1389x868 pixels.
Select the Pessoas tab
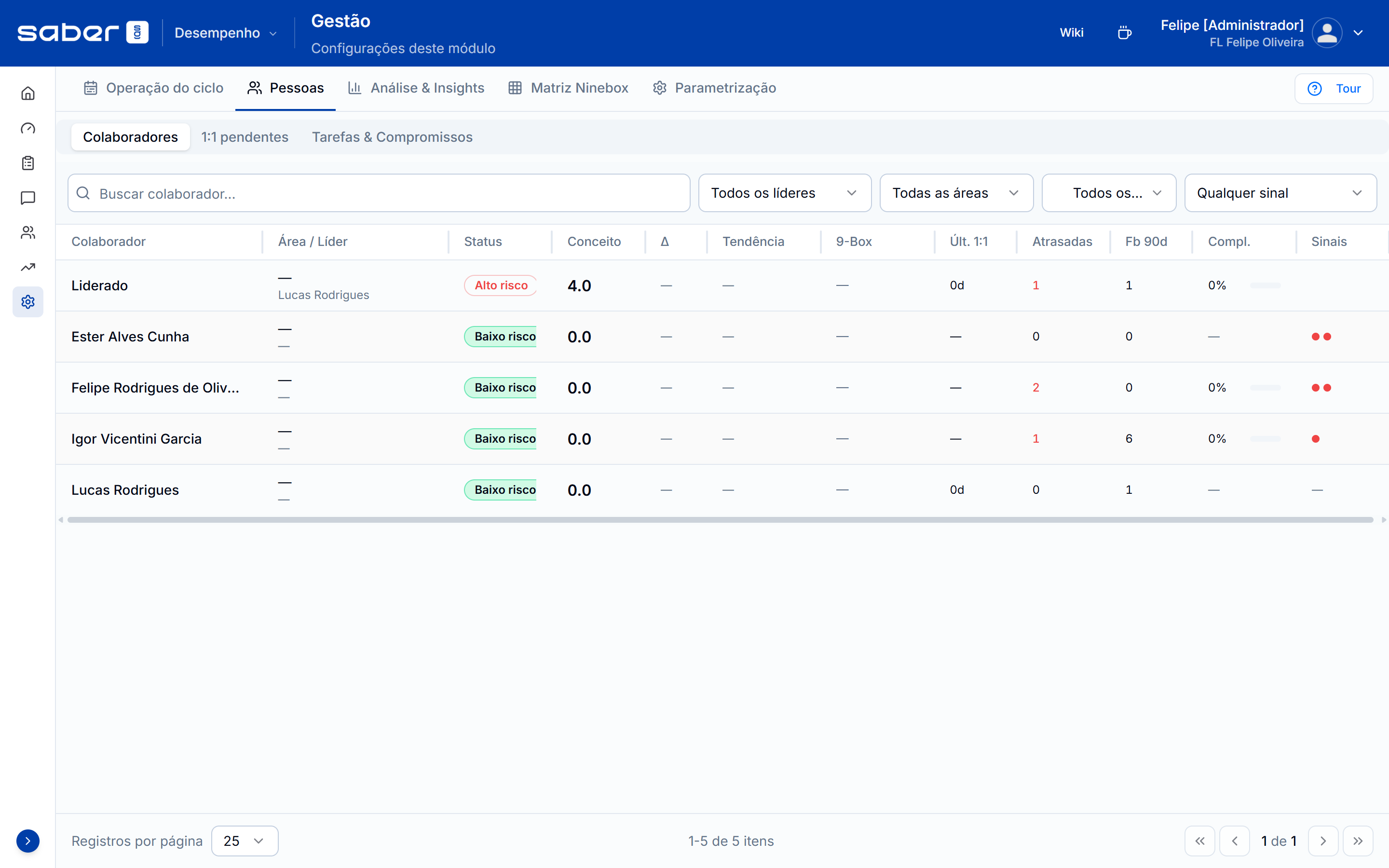[285, 88]
